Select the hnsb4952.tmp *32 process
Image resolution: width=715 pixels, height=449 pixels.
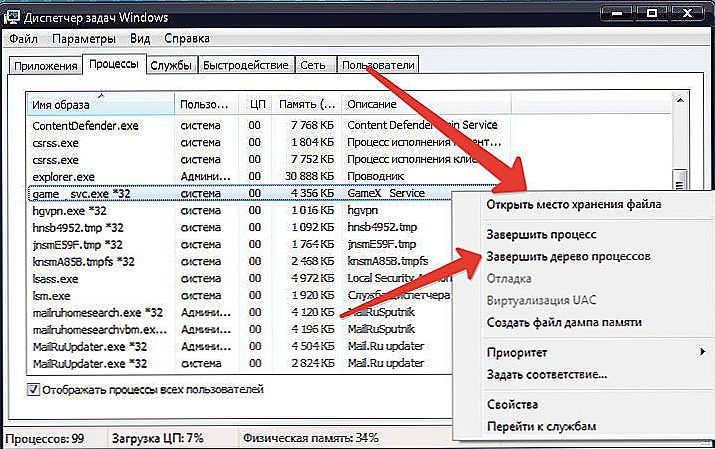(x=239, y=228)
